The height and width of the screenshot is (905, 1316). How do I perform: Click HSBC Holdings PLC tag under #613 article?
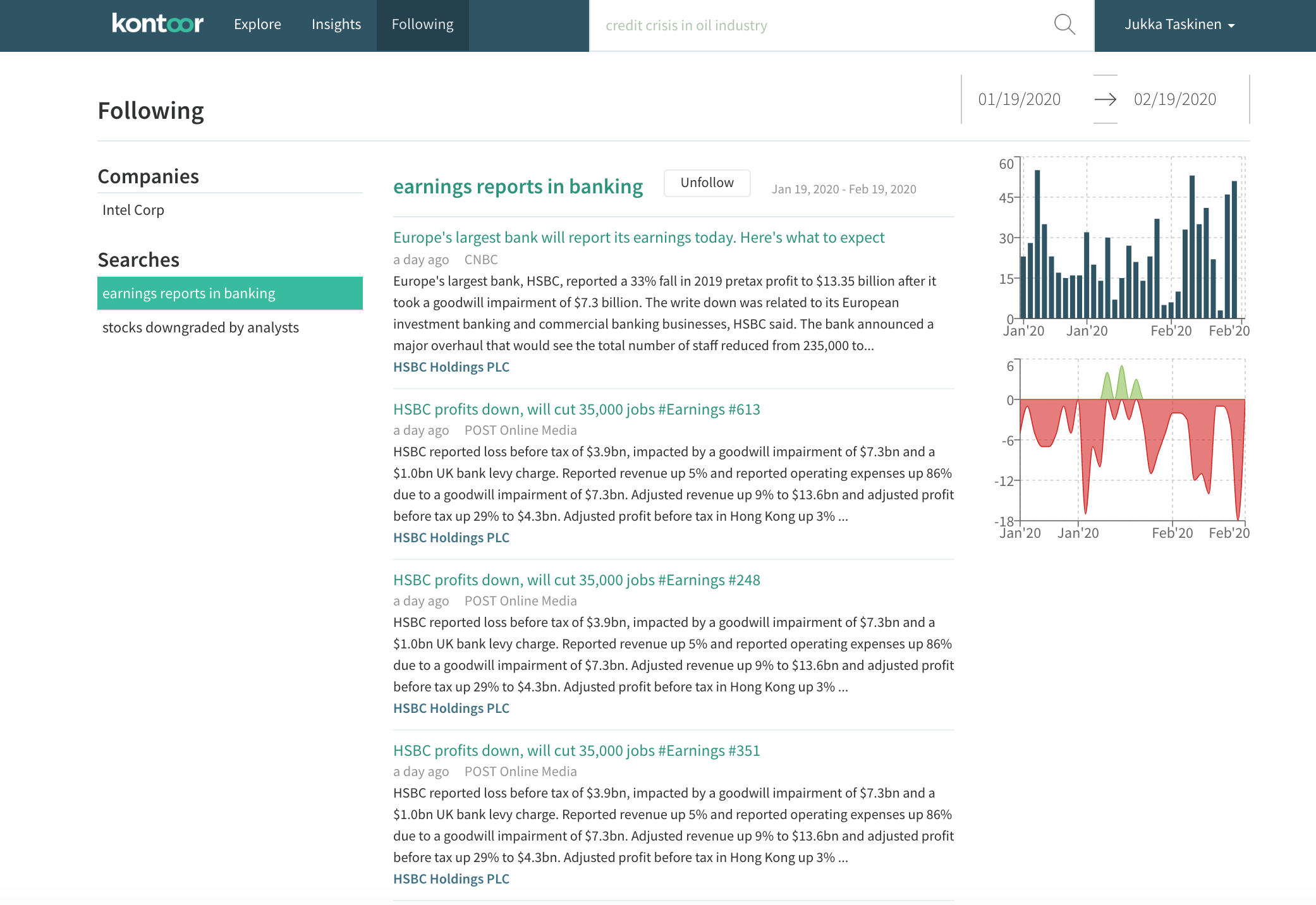tap(451, 538)
